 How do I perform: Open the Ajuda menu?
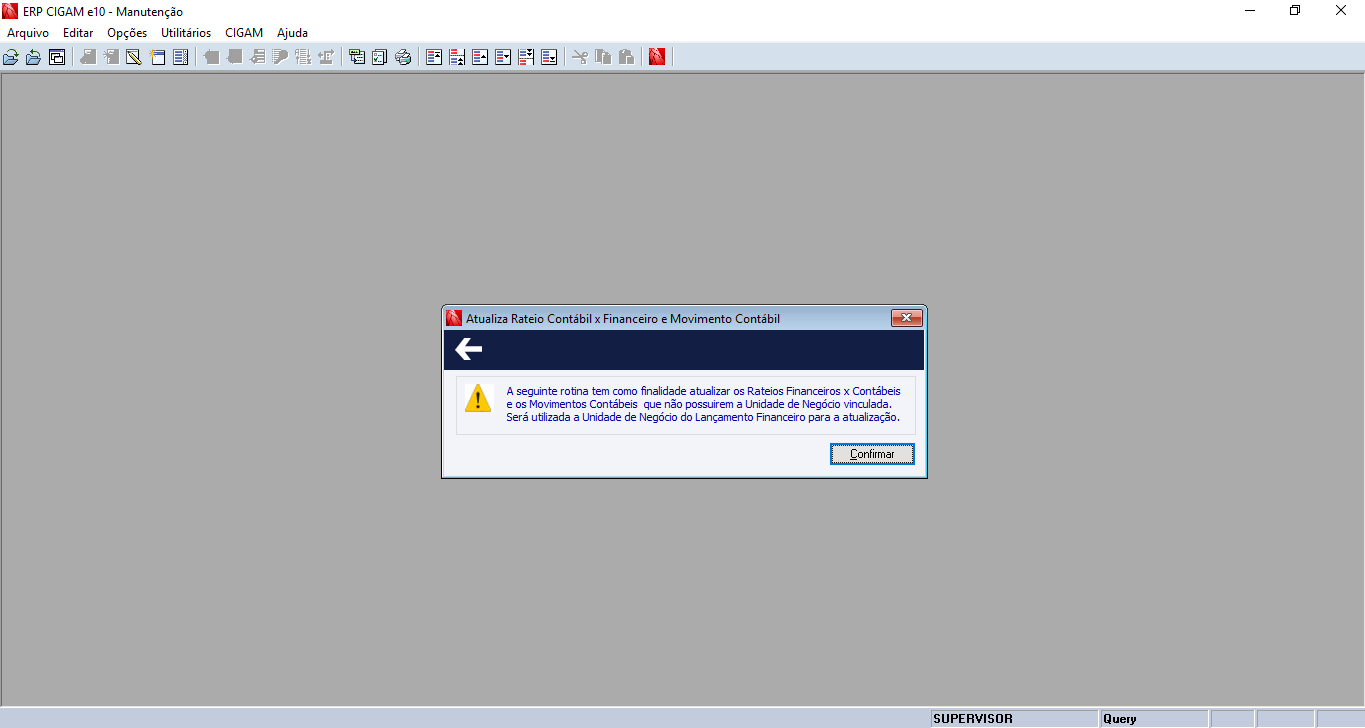tap(293, 33)
